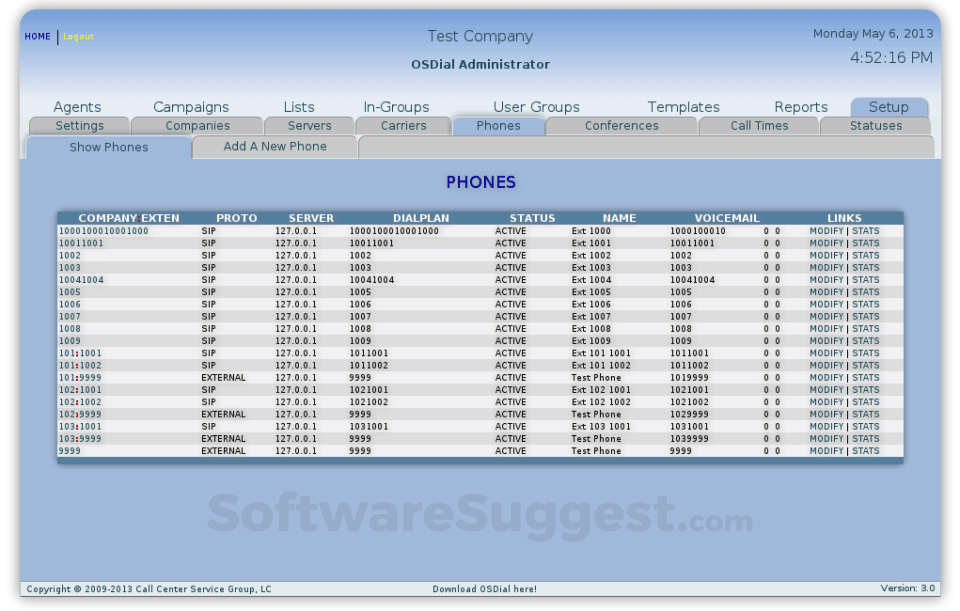Click MODIFY for extension 1000100010001000
This screenshot has height=611, width=960.
(x=826, y=230)
